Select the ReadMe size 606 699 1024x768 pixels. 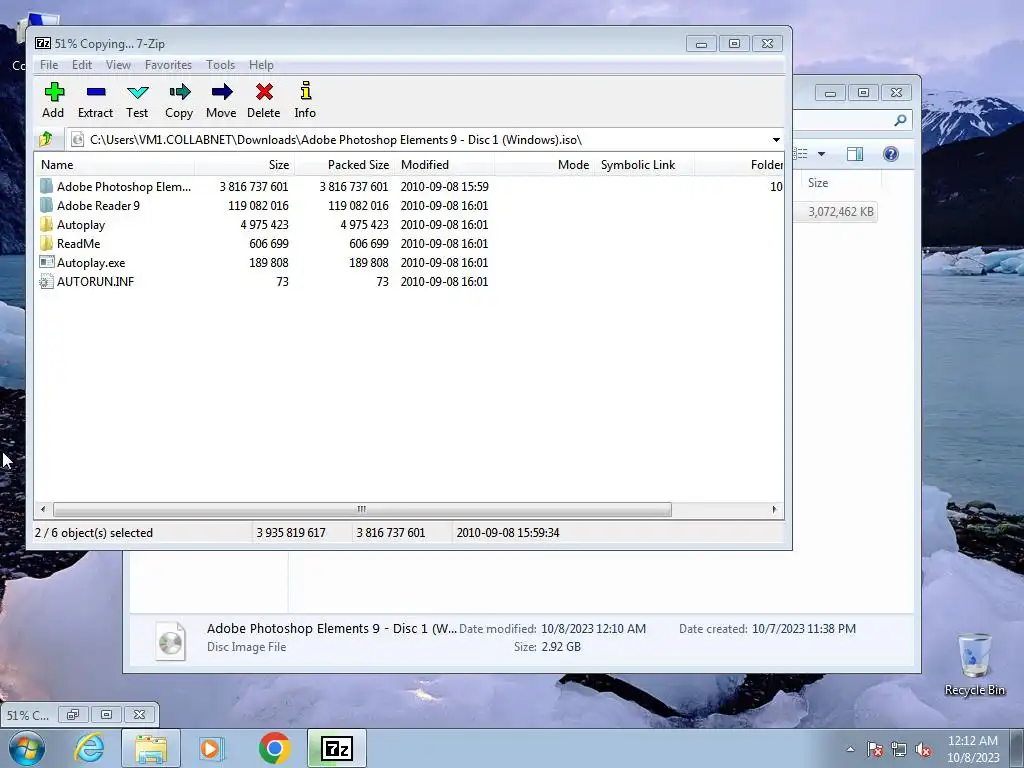[268, 244]
